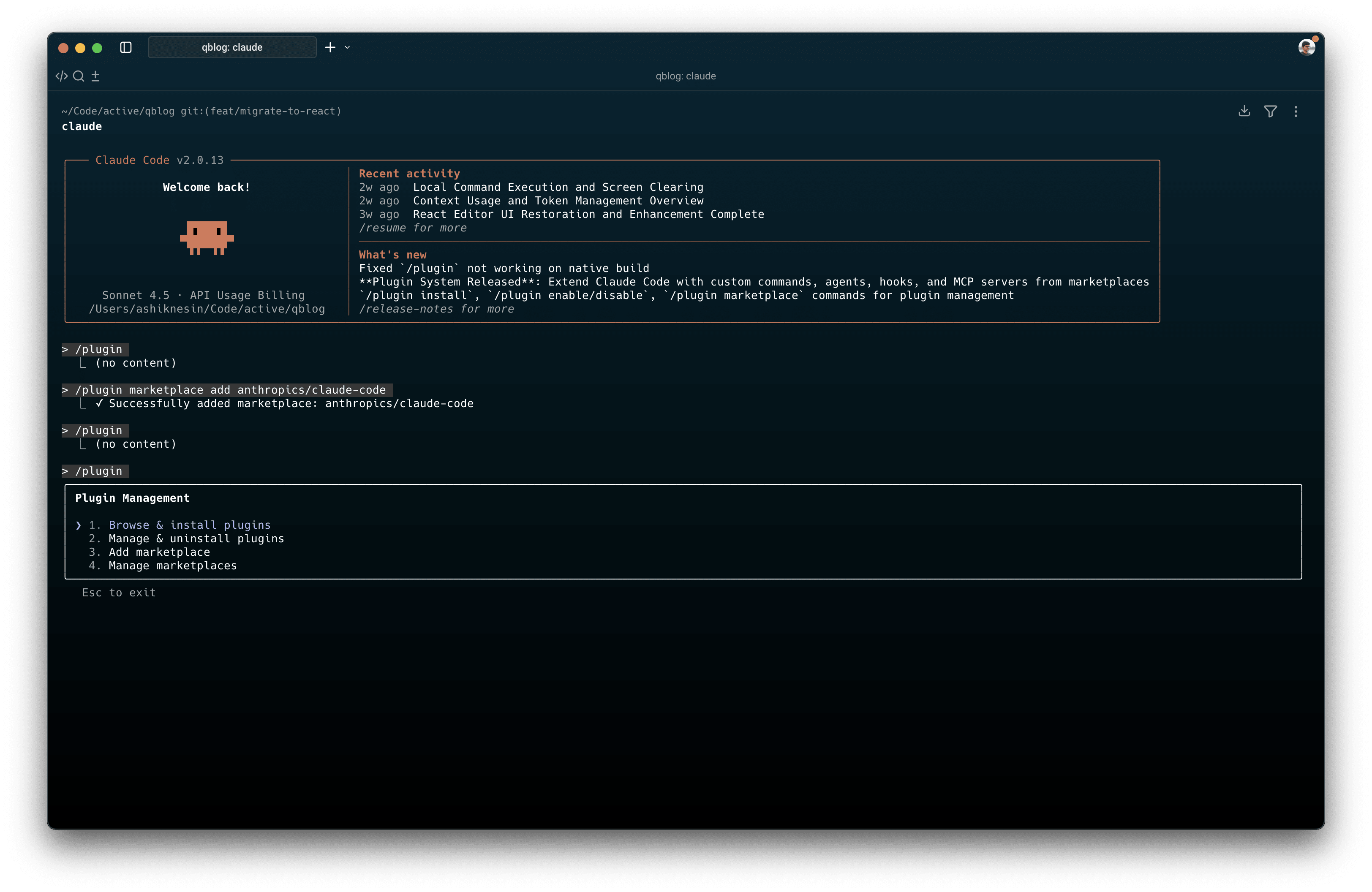The image size is (1372, 892).
Task: Open the chevron dropdown next to new tab
Action: point(346,48)
